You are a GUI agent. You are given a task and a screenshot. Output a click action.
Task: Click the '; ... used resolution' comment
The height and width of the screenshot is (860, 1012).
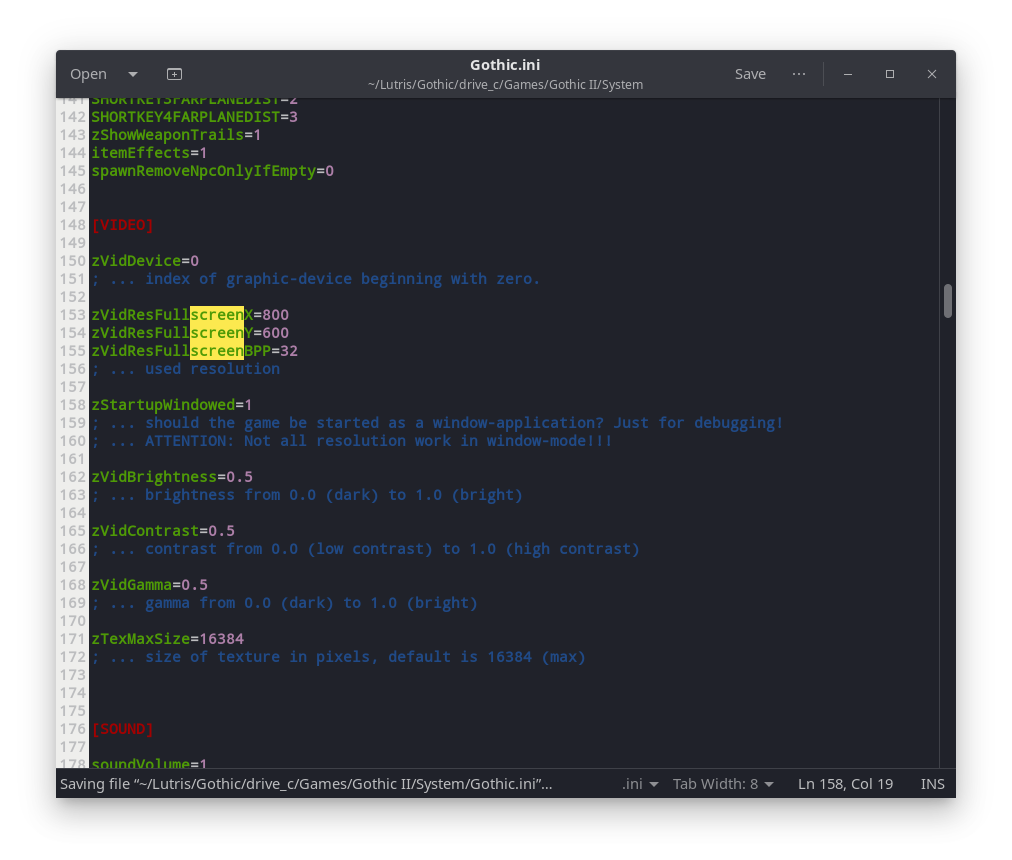(186, 369)
